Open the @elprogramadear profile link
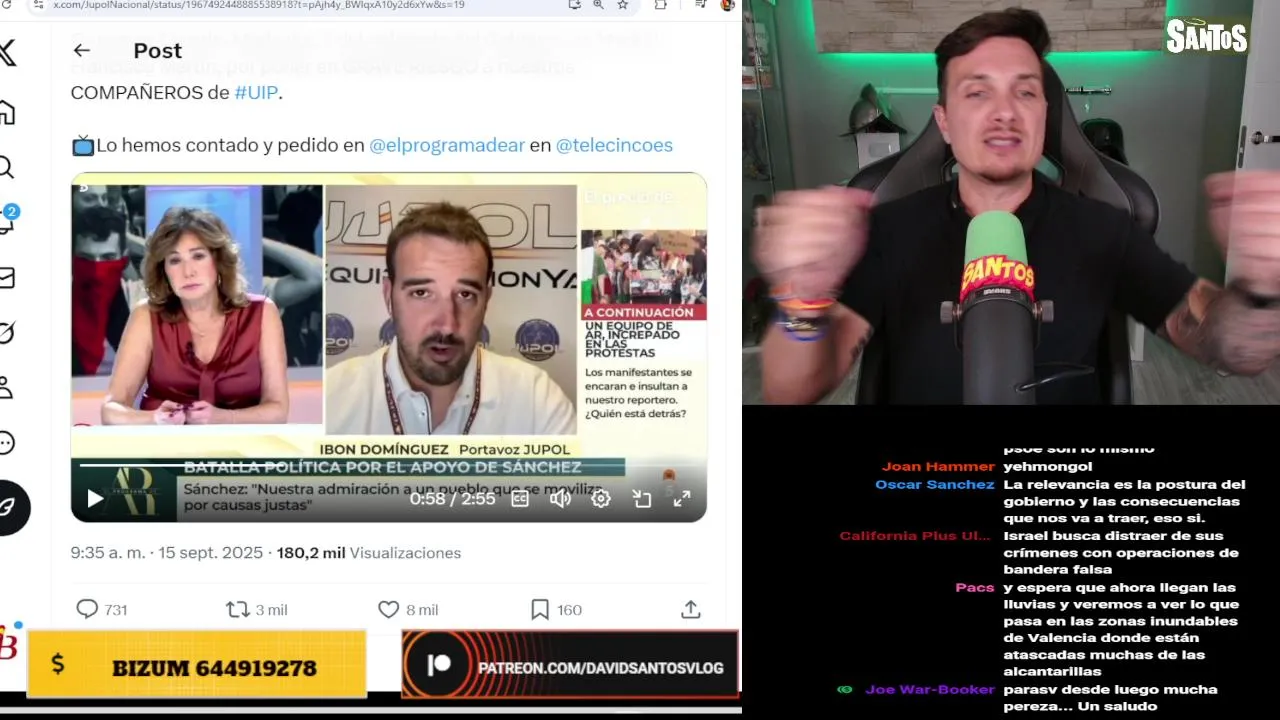The width and height of the screenshot is (1280, 720). click(x=447, y=145)
